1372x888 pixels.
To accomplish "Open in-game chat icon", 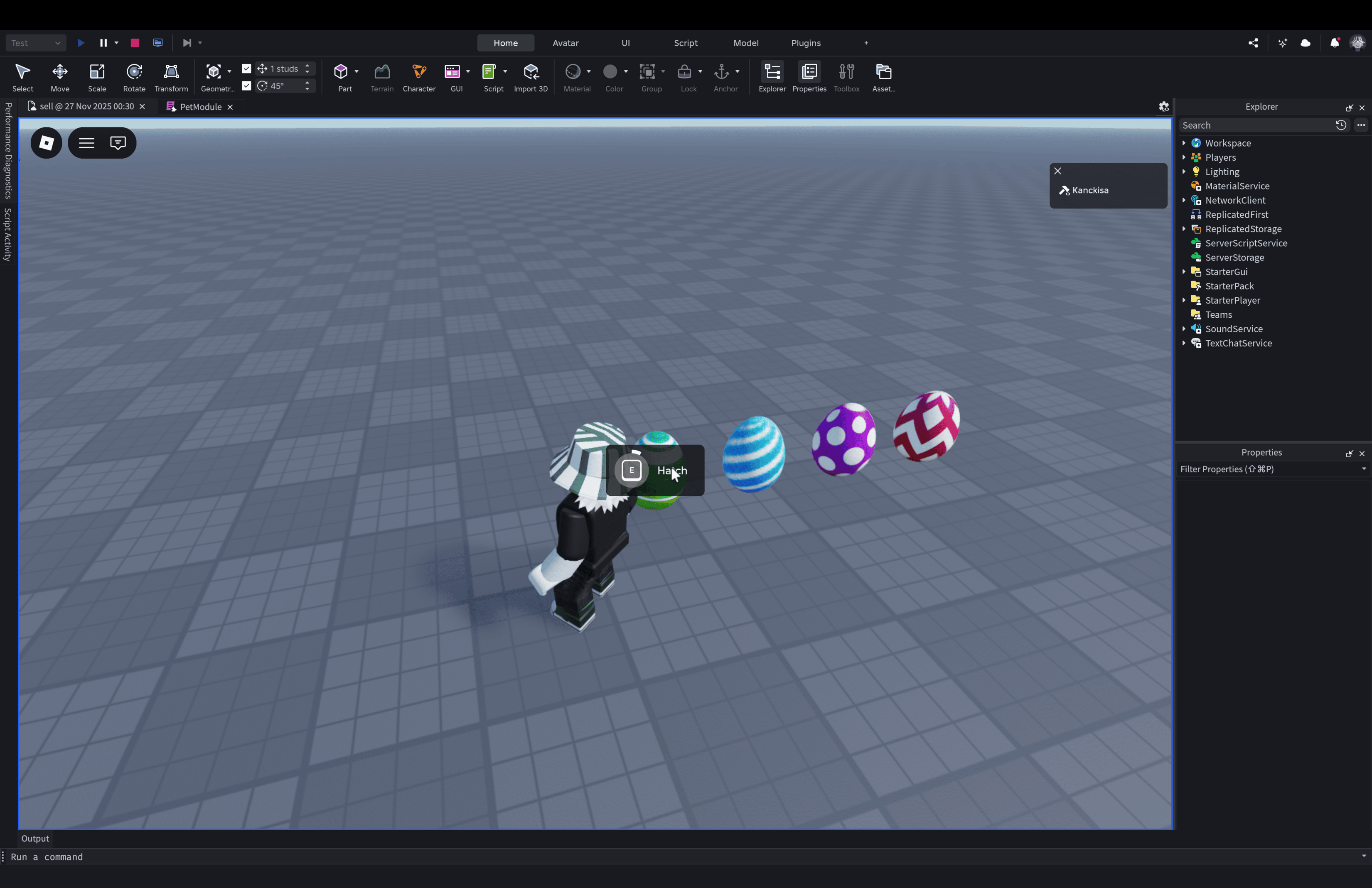I will (x=118, y=143).
